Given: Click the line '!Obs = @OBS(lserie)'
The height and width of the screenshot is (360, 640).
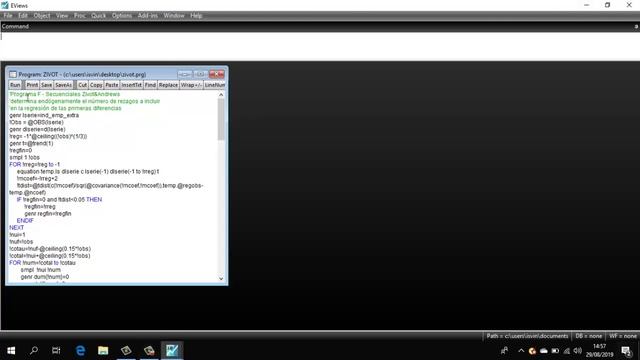Looking at the screenshot, I should click(36, 122).
